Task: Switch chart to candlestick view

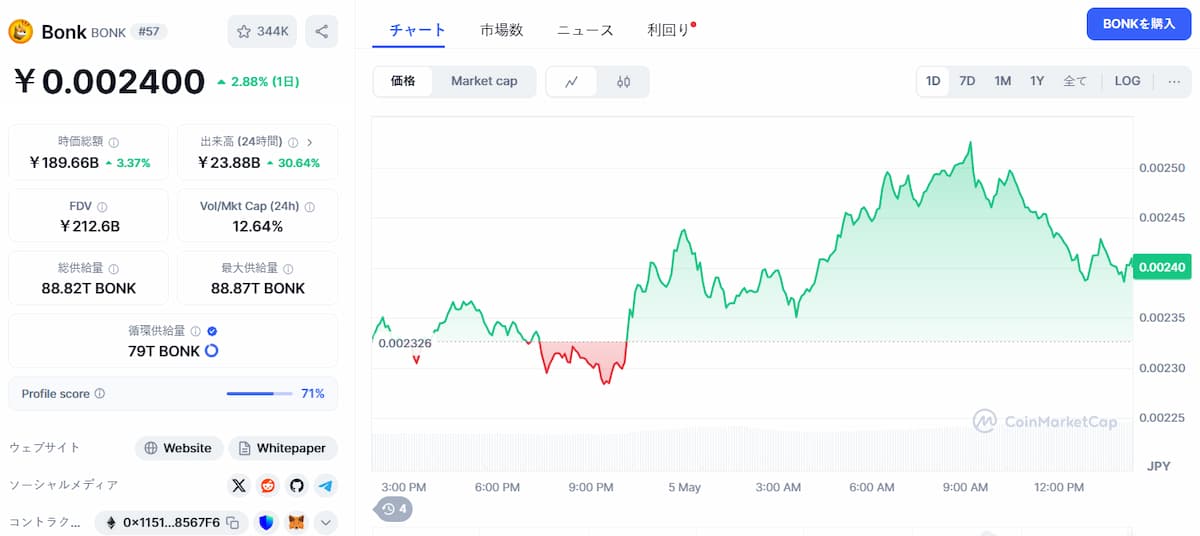Action: tap(623, 82)
